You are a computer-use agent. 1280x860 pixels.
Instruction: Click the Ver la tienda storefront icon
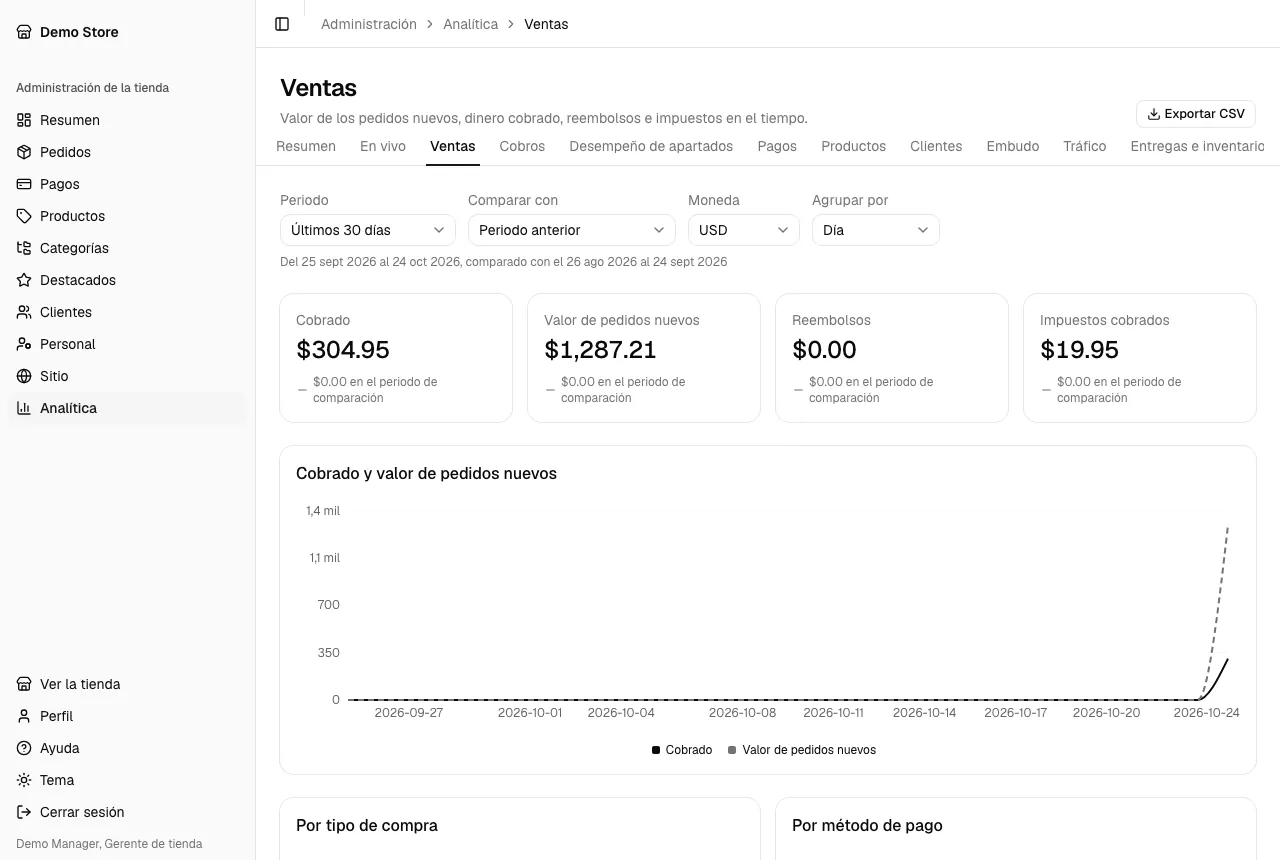click(x=24, y=684)
